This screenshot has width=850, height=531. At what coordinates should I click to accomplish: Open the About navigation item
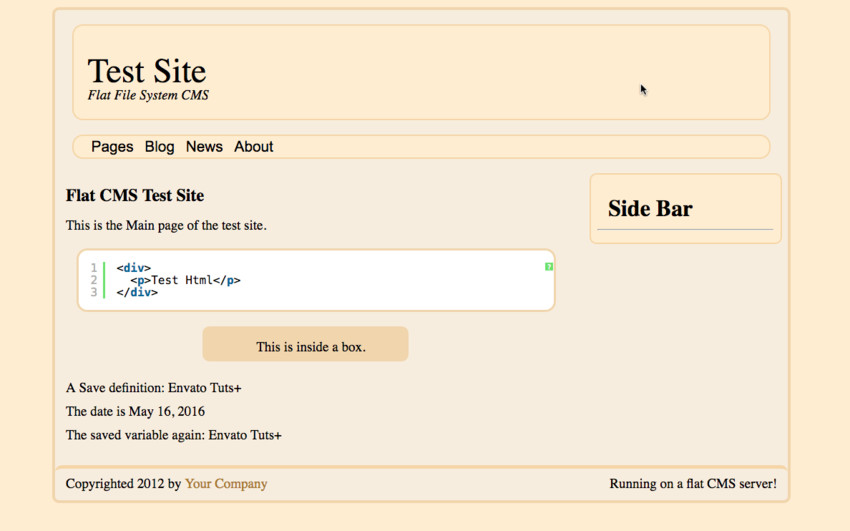coord(254,147)
